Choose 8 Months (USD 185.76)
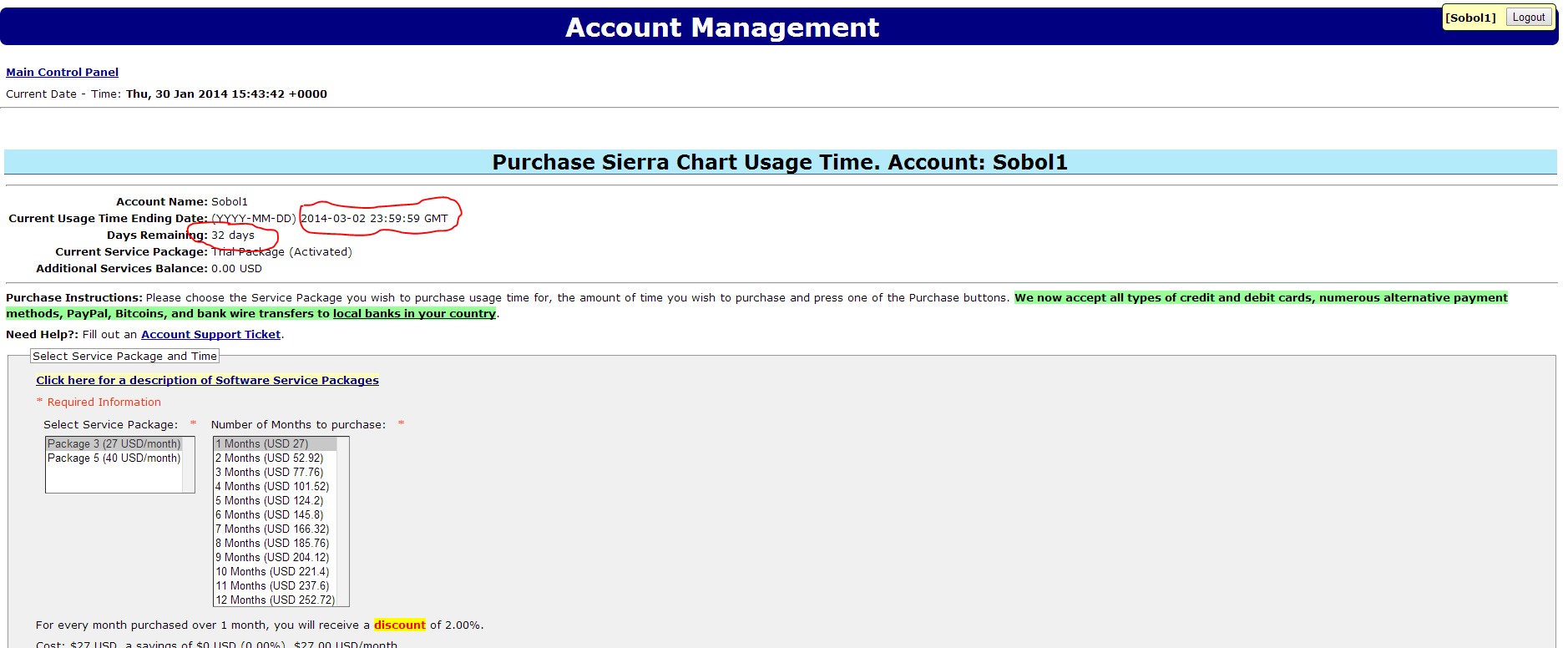1568x648 pixels. click(275, 544)
